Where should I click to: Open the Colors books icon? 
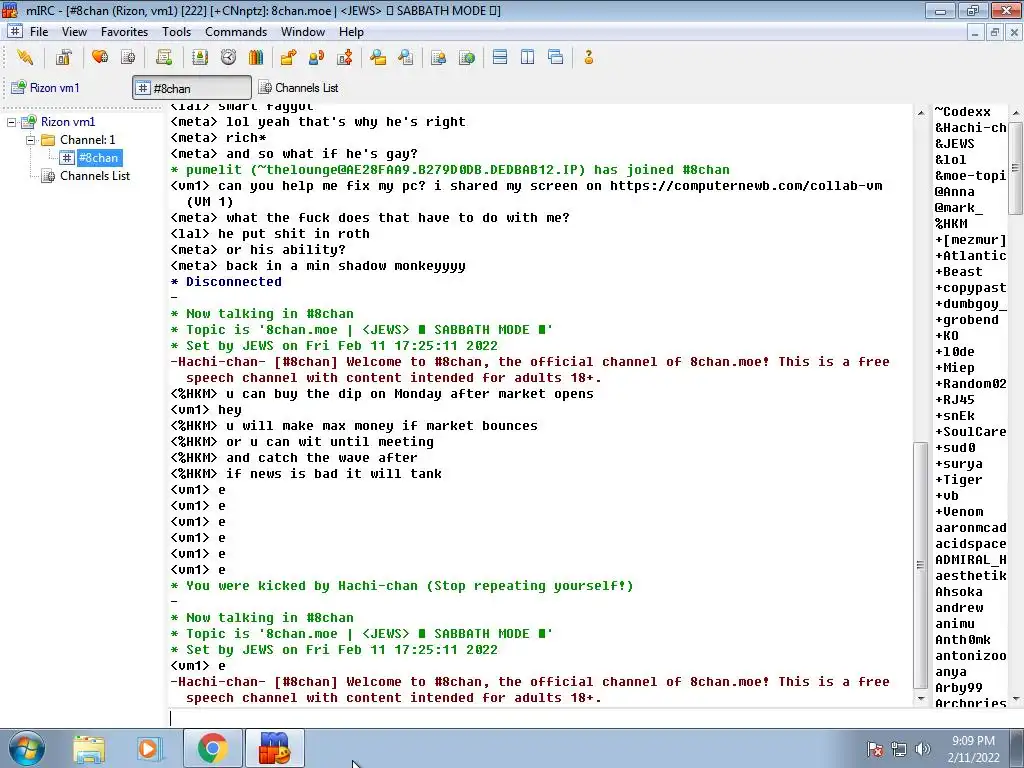(256, 57)
